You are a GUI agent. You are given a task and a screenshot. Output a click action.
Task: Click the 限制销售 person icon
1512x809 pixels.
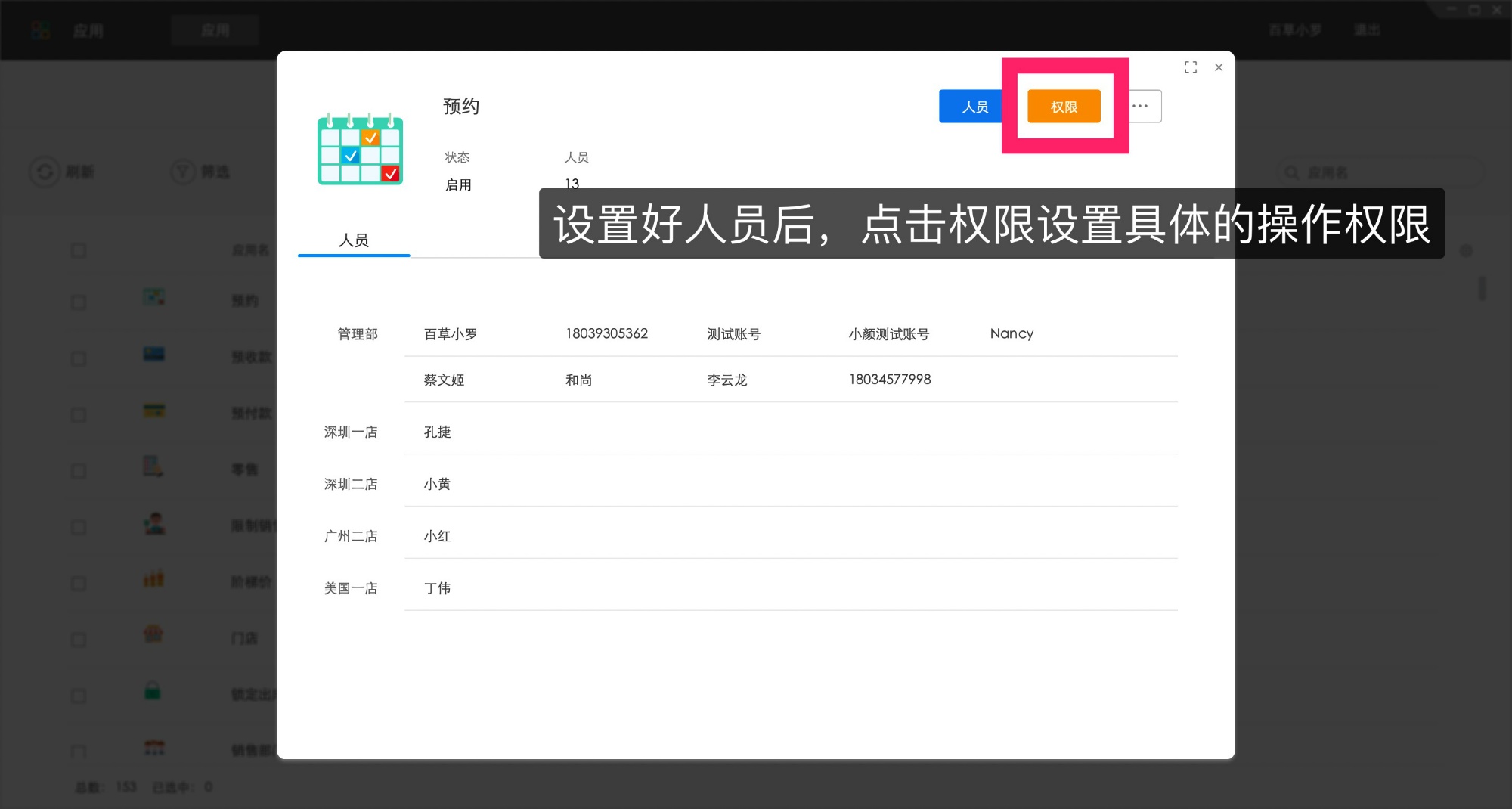click(x=153, y=522)
